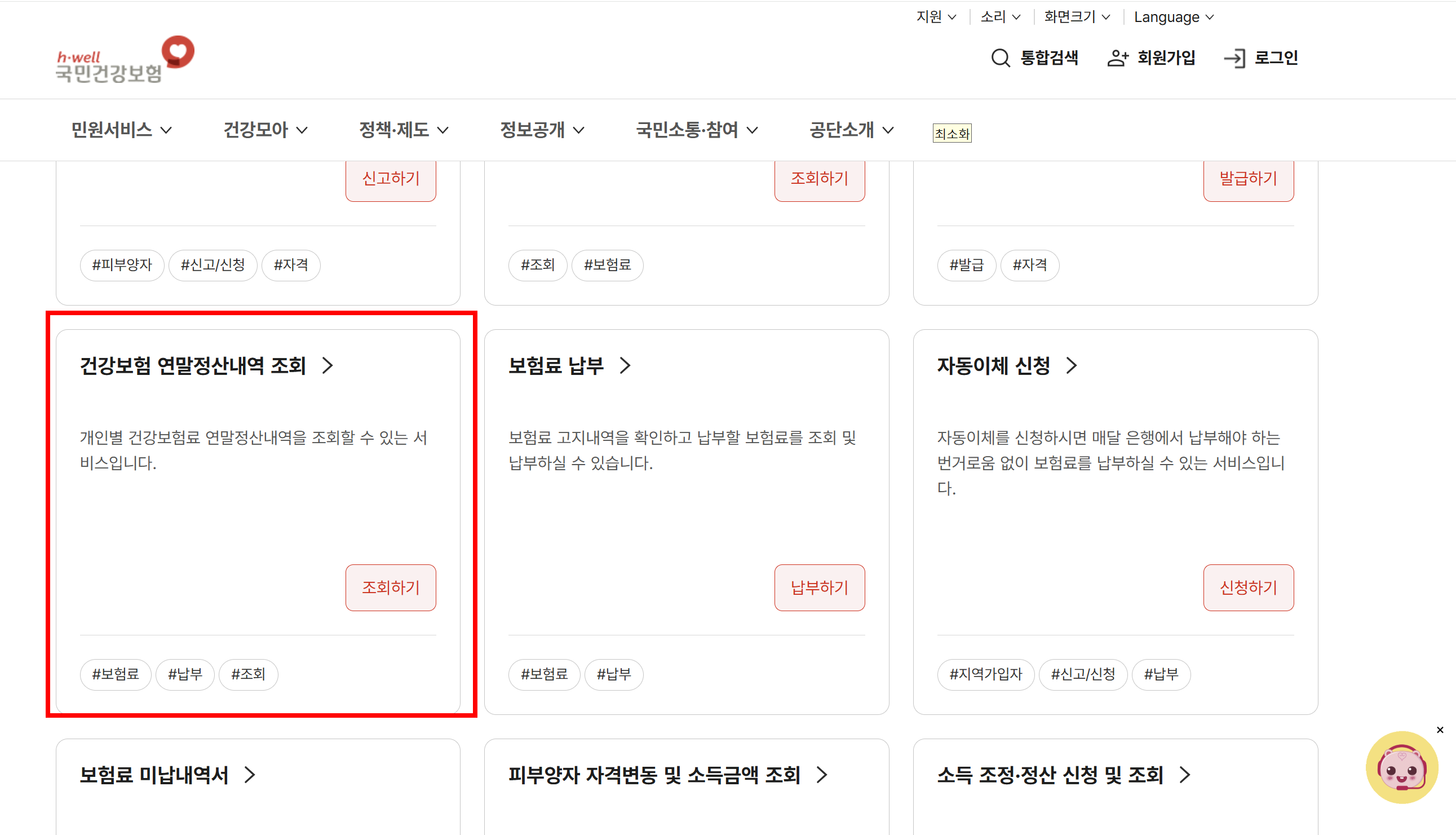Click arrow next to 보험료 미납내역서 title
Viewport: 1456px width, 835px height.
click(249, 775)
